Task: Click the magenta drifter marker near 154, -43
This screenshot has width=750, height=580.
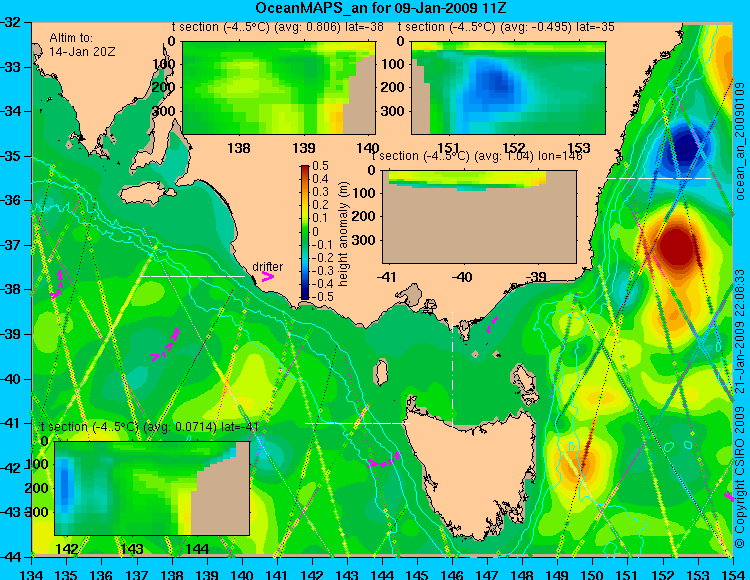Action: [729, 496]
